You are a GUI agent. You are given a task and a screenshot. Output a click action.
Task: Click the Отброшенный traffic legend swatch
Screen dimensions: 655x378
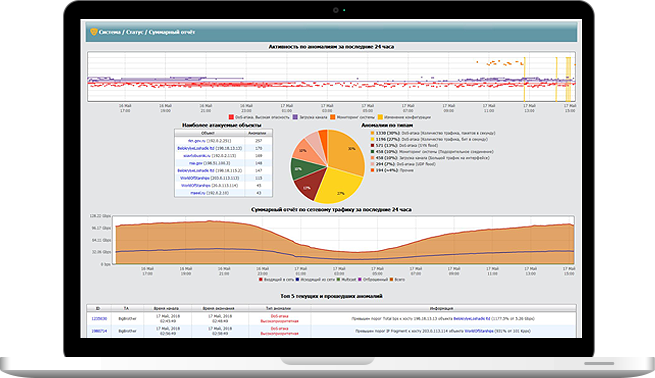point(360,279)
